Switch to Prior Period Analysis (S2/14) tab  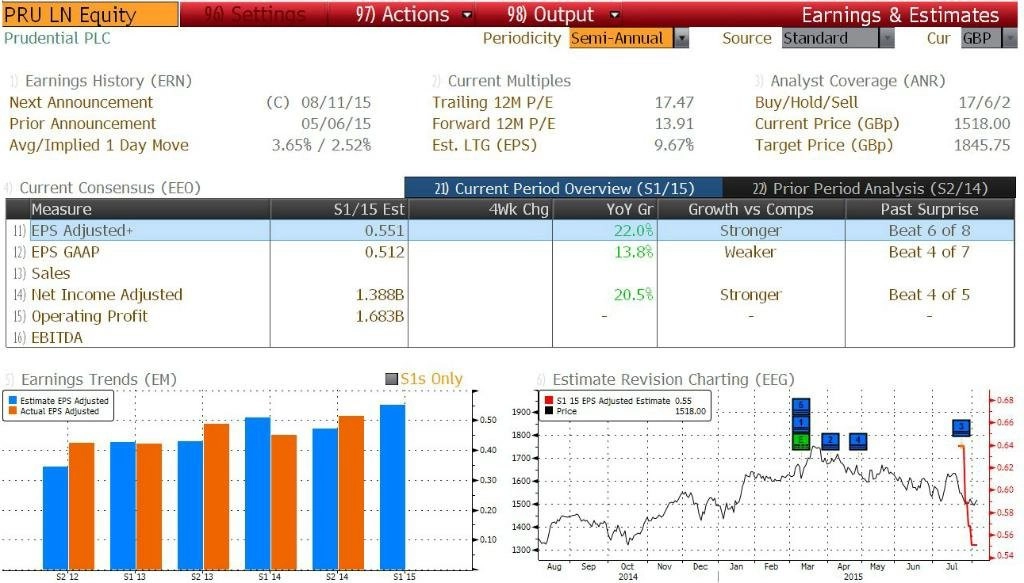coord(869,188)
